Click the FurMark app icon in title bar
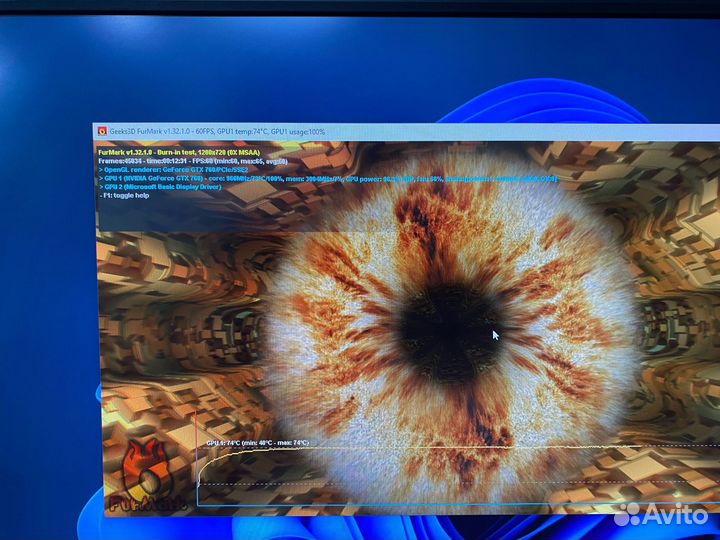 click(102, 131)
